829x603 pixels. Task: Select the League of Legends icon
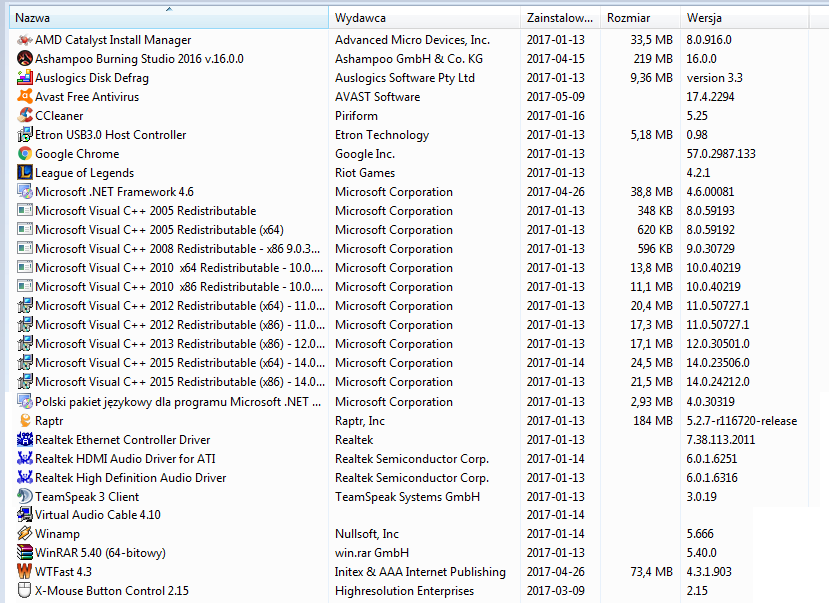point(25,173)
